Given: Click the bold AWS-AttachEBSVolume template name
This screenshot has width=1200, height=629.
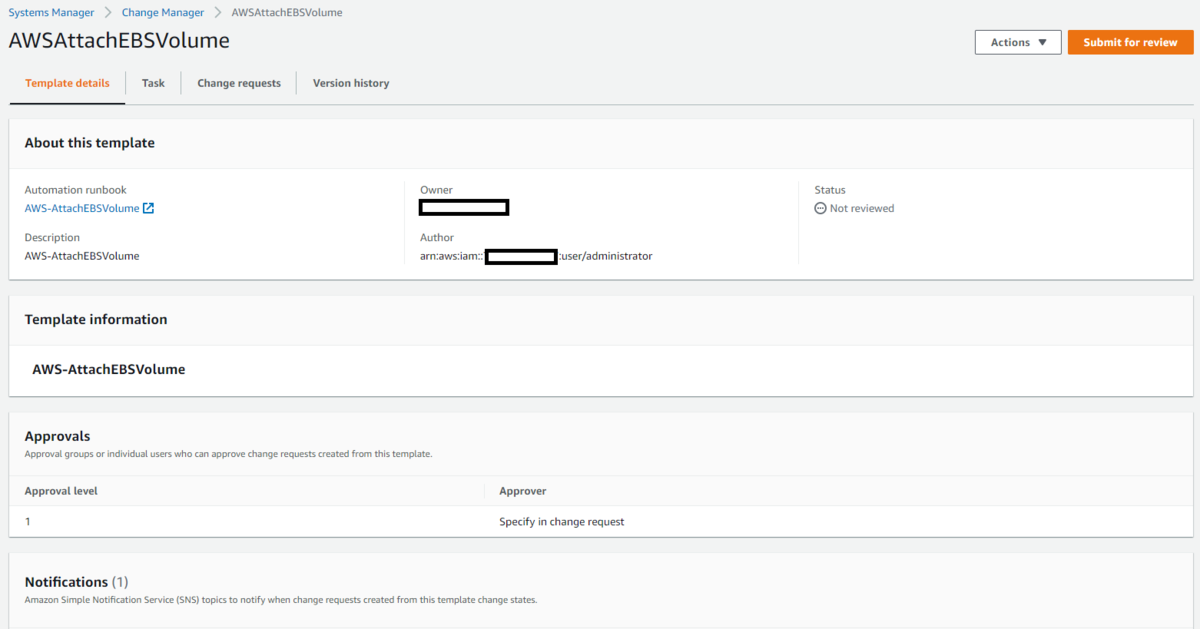Looking at the screenshot, I should (x=109, y=369).
